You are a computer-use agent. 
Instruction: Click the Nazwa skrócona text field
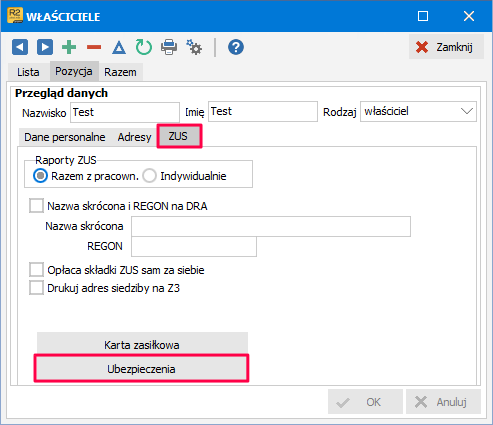coord(271,227)
